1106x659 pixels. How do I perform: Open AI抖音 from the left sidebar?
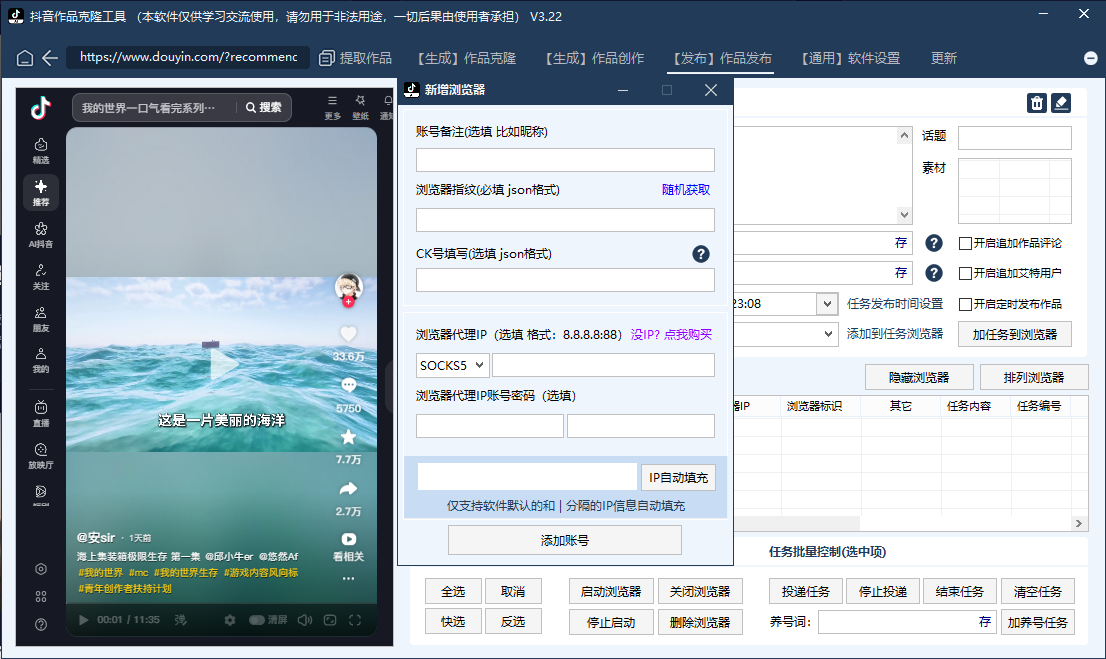(40, 234)
